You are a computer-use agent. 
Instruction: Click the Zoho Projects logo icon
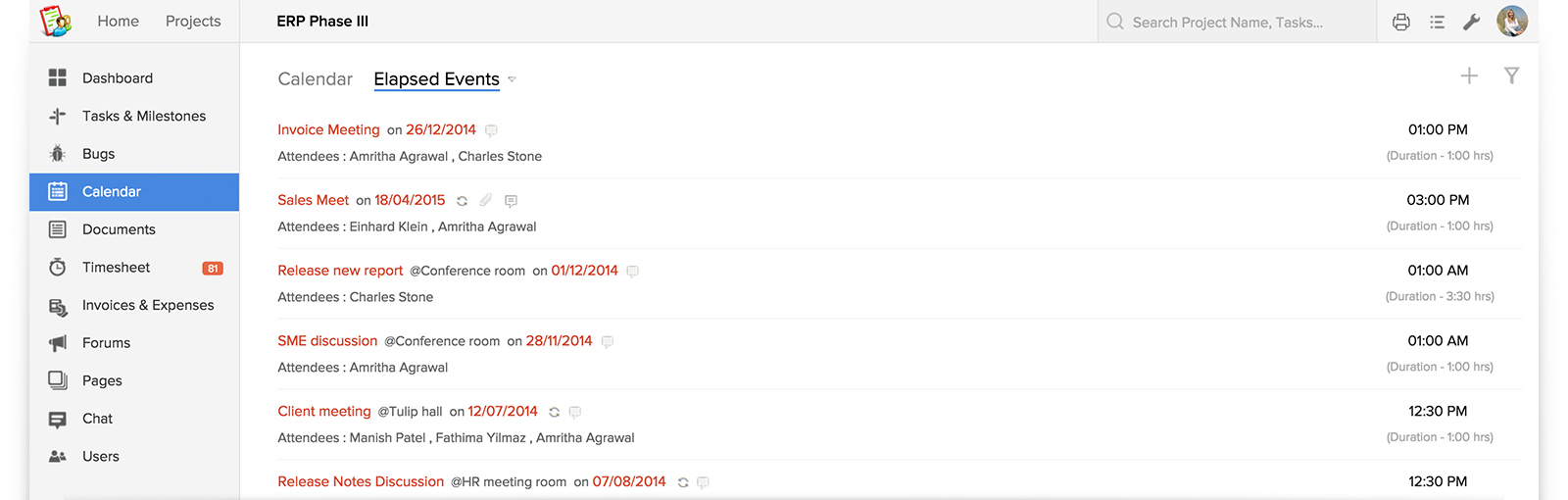coord(56,21)
